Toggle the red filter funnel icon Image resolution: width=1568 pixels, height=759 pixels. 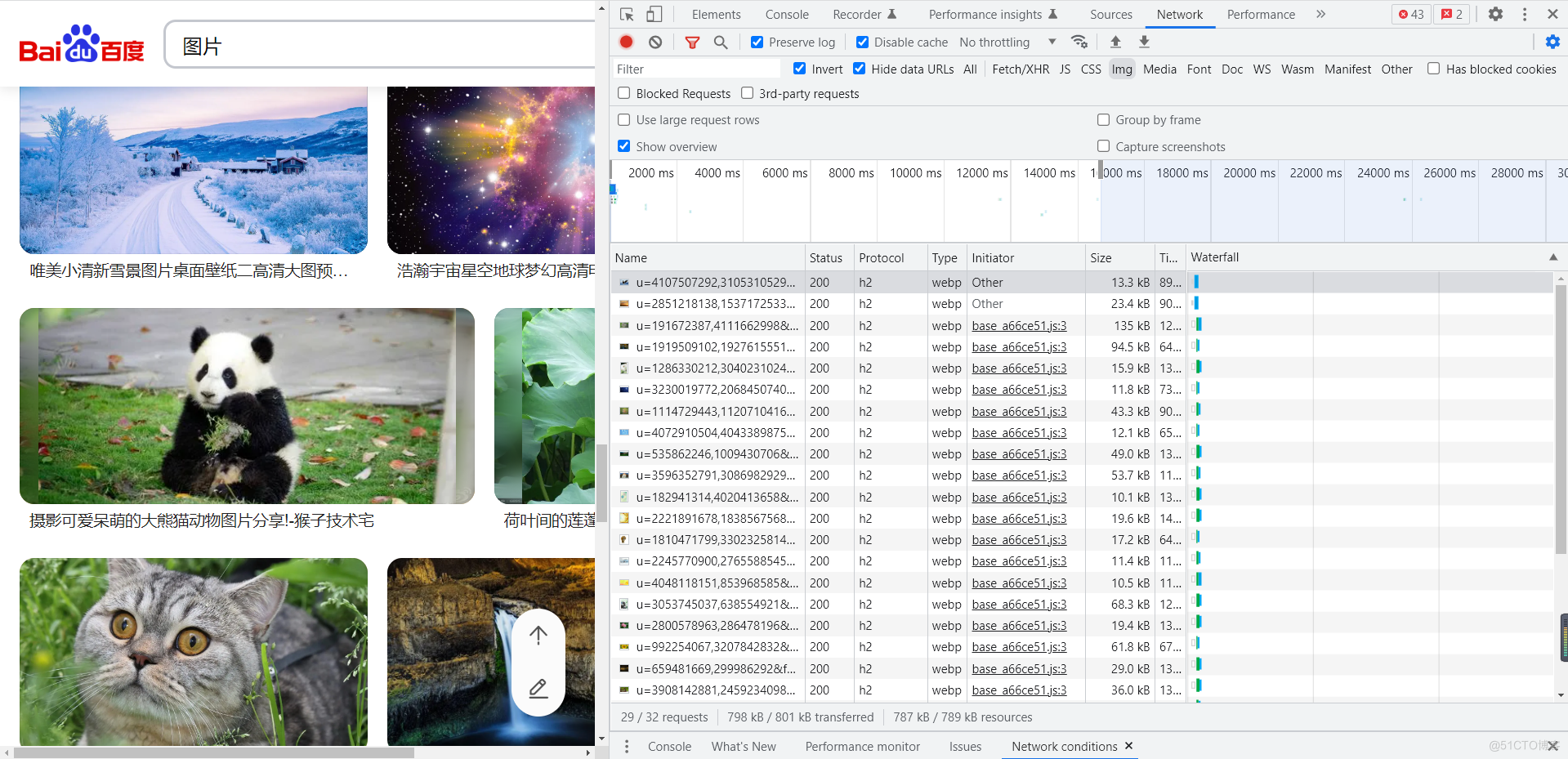point(692,42)
